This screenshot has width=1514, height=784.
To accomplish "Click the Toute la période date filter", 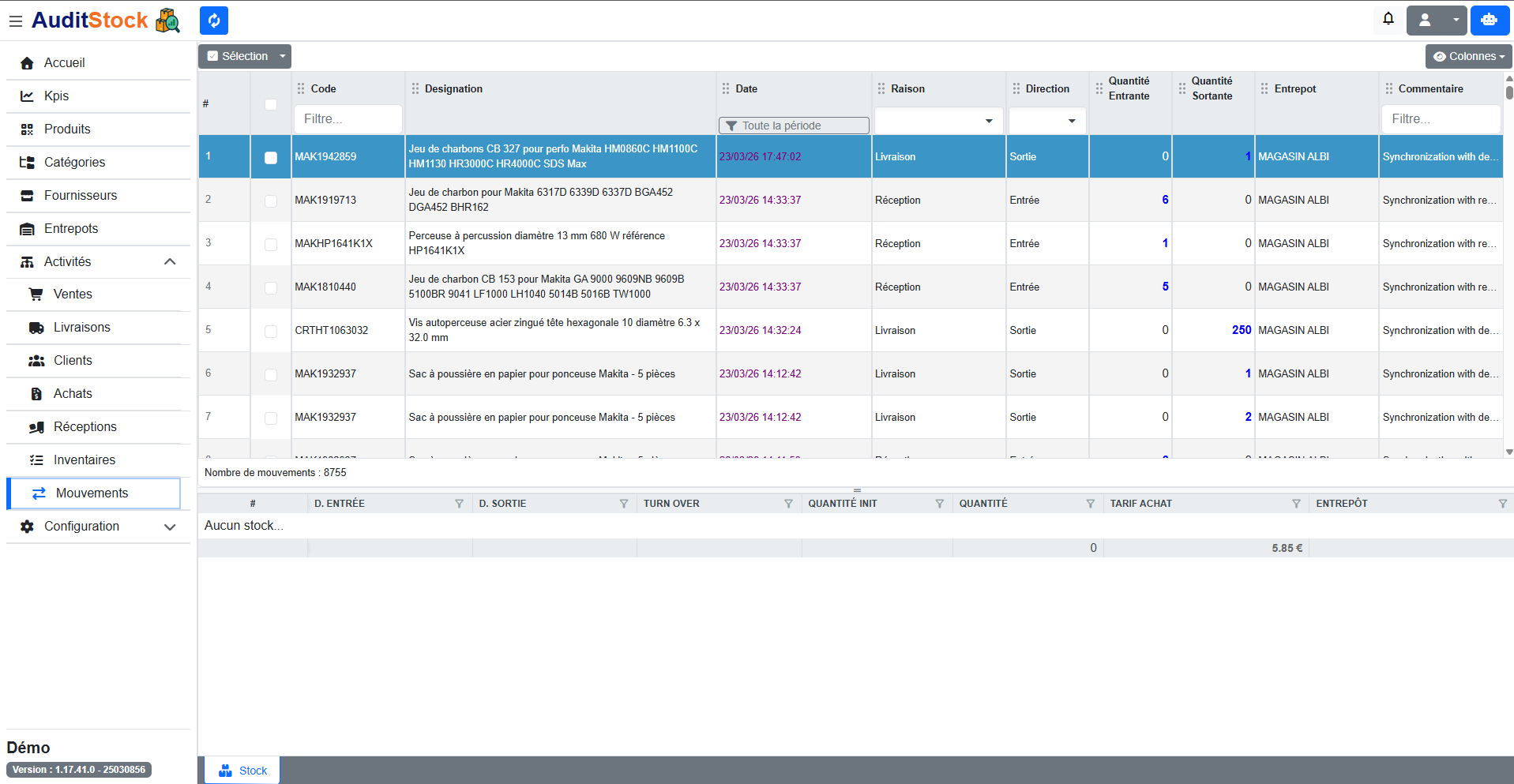I will point(793,126).
